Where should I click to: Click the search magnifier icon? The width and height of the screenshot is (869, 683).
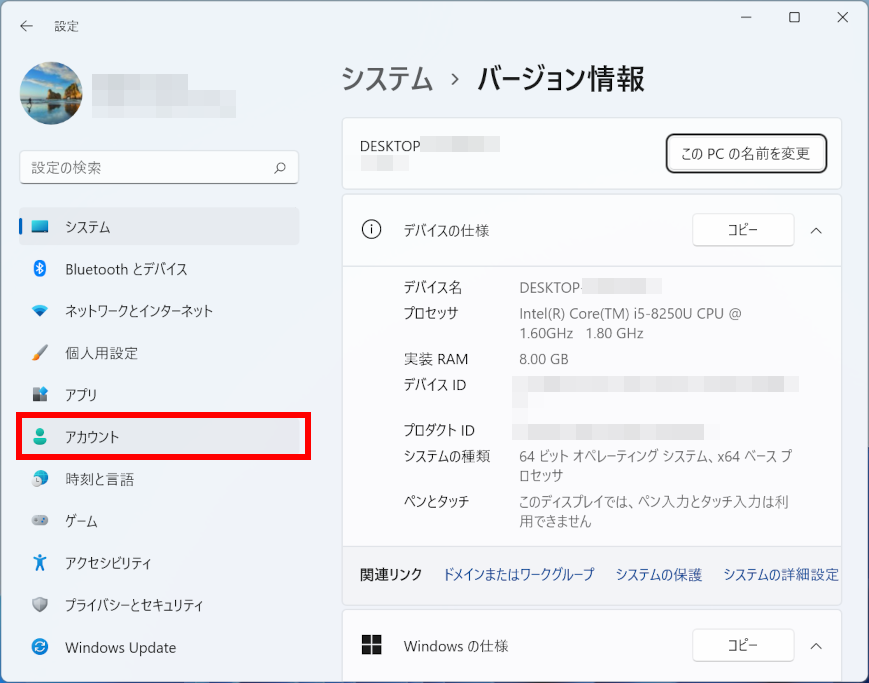[280, 167]
